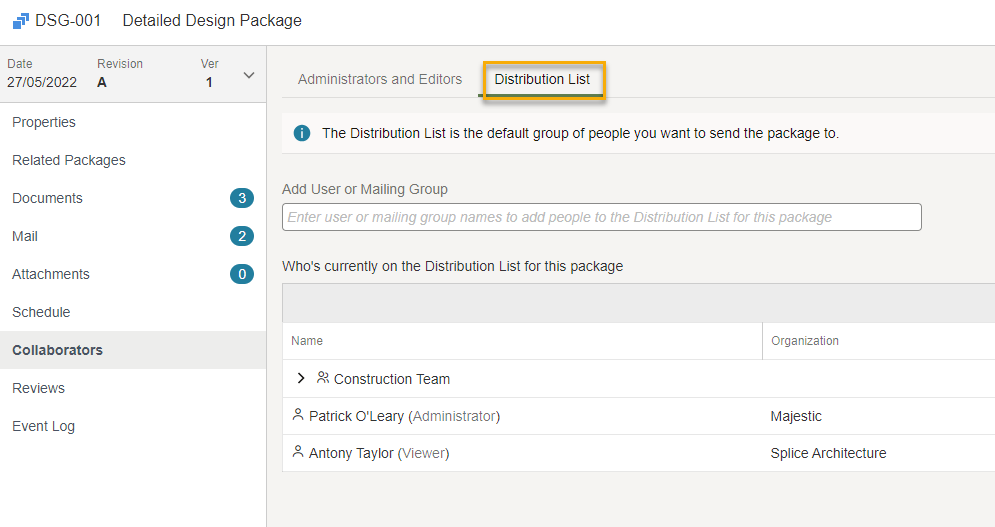Click the Documents count badge showing 3
Viewport: 995px width, 527px height.
(x=242, y=198)
